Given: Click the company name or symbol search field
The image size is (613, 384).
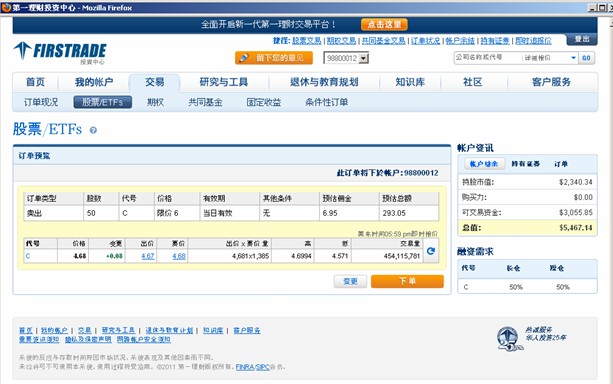Looking at the screenshot, I should point(487,57).
